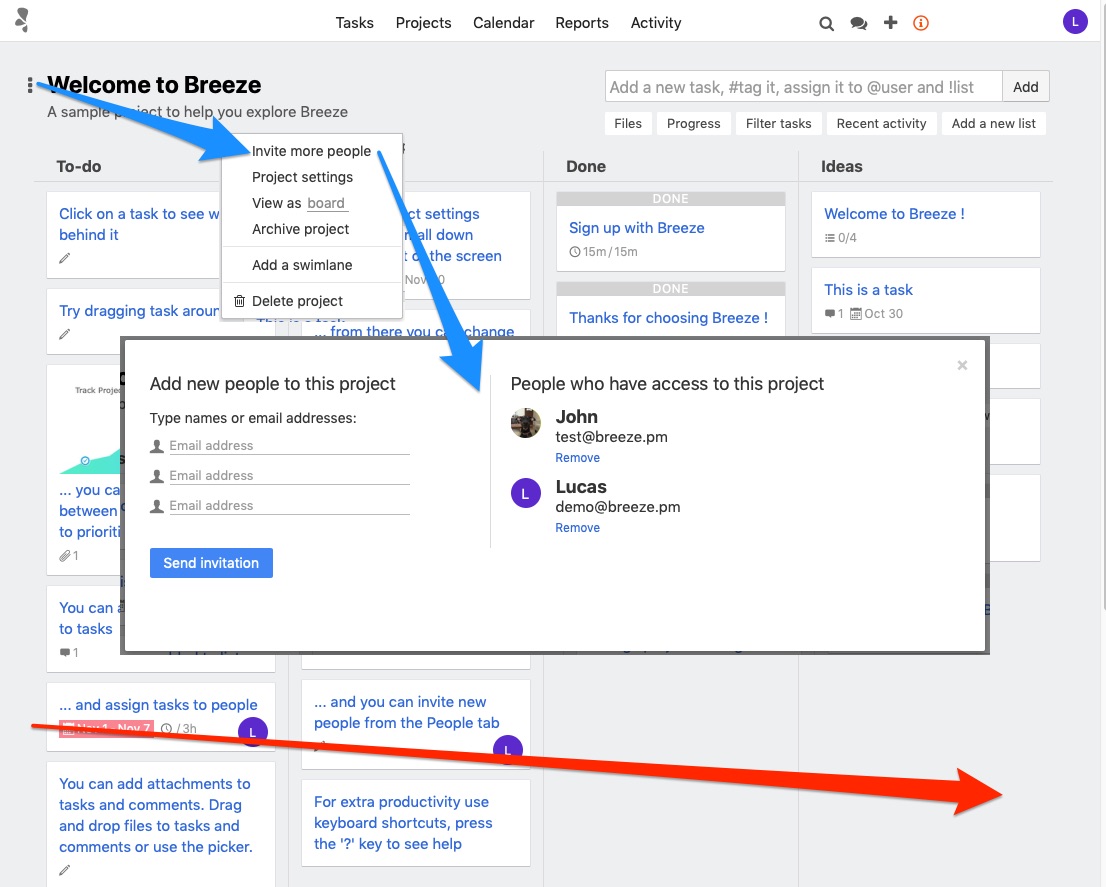Open the Projects tab

[423, 23]
